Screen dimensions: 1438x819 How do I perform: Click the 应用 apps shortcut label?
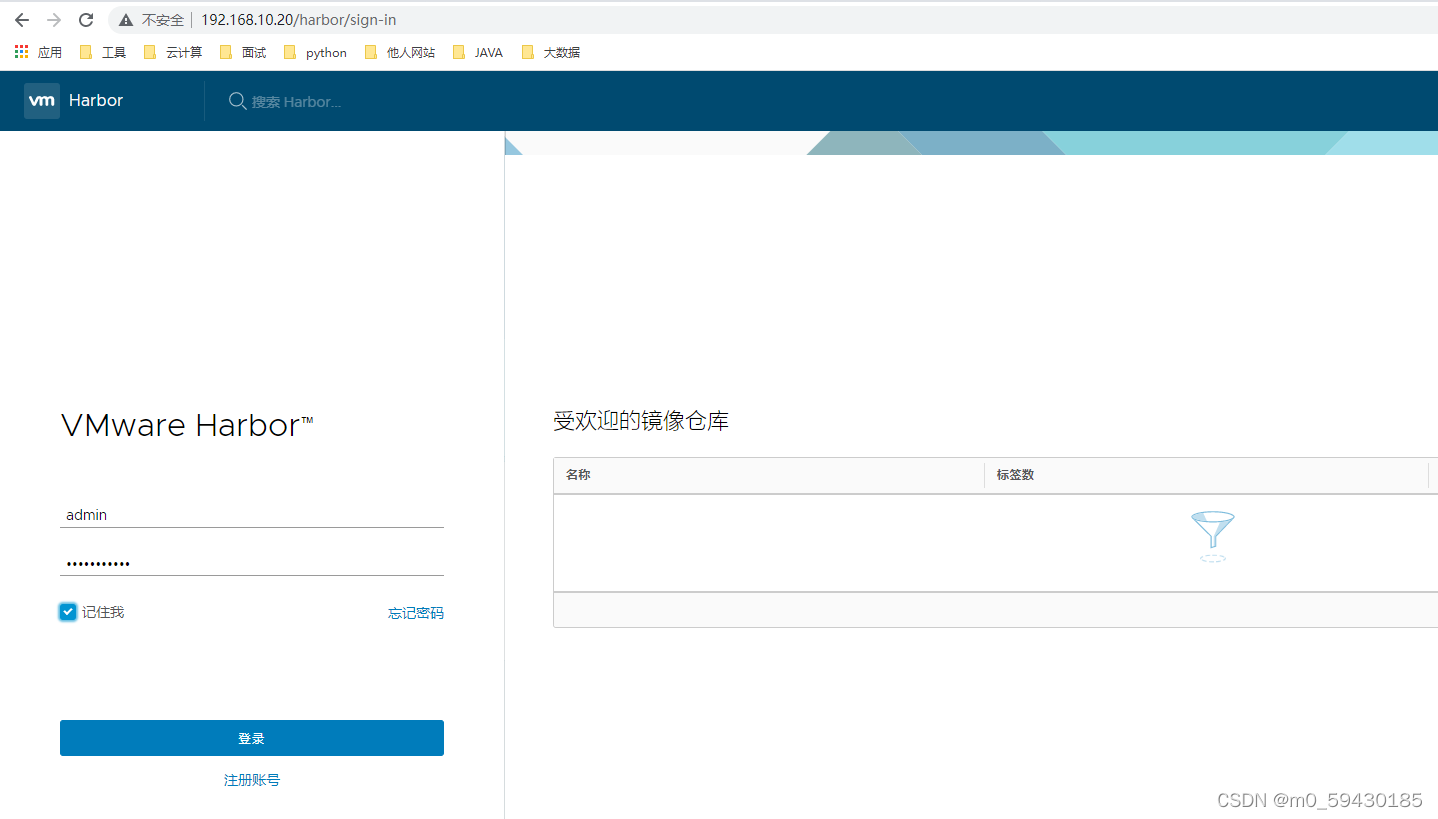click(50, 52)
